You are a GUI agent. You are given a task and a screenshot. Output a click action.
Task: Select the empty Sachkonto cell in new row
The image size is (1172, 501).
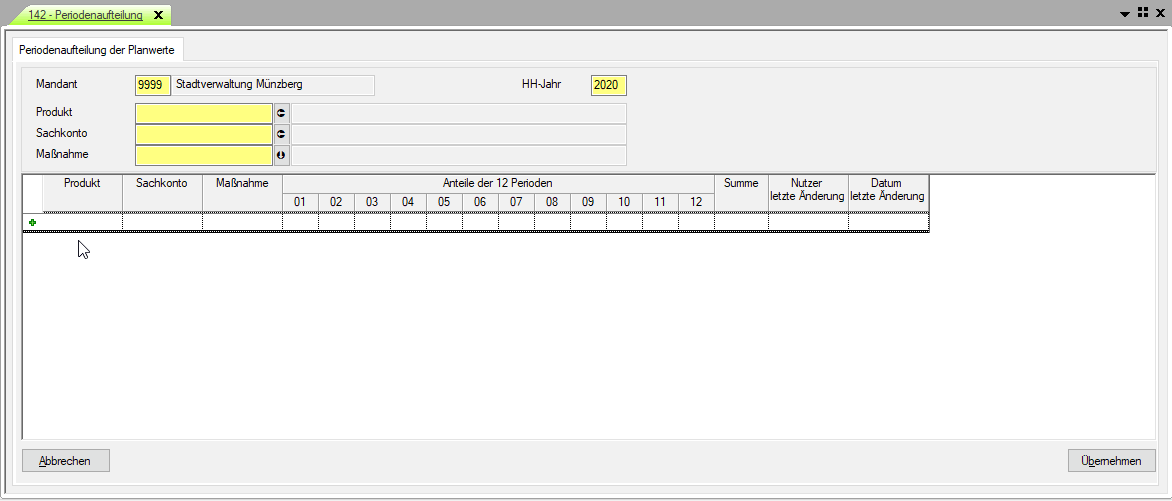click(x=162, y=222)
